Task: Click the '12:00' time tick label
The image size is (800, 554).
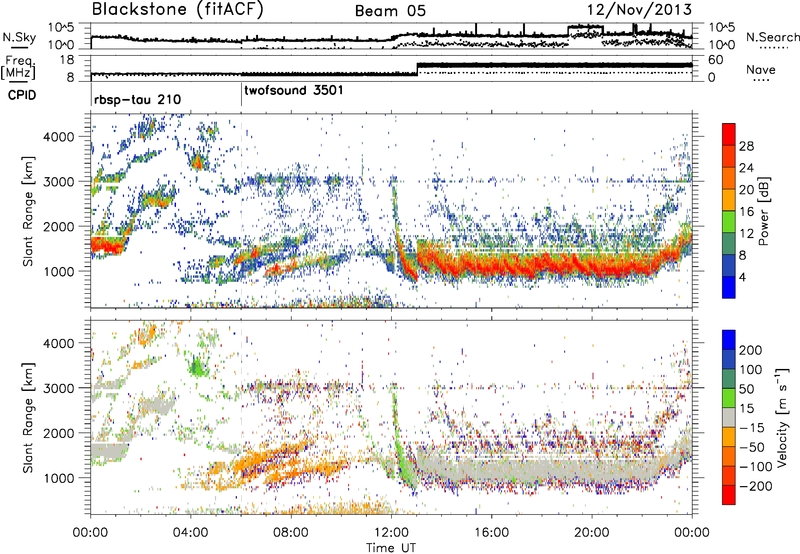Action: [391, 533]
